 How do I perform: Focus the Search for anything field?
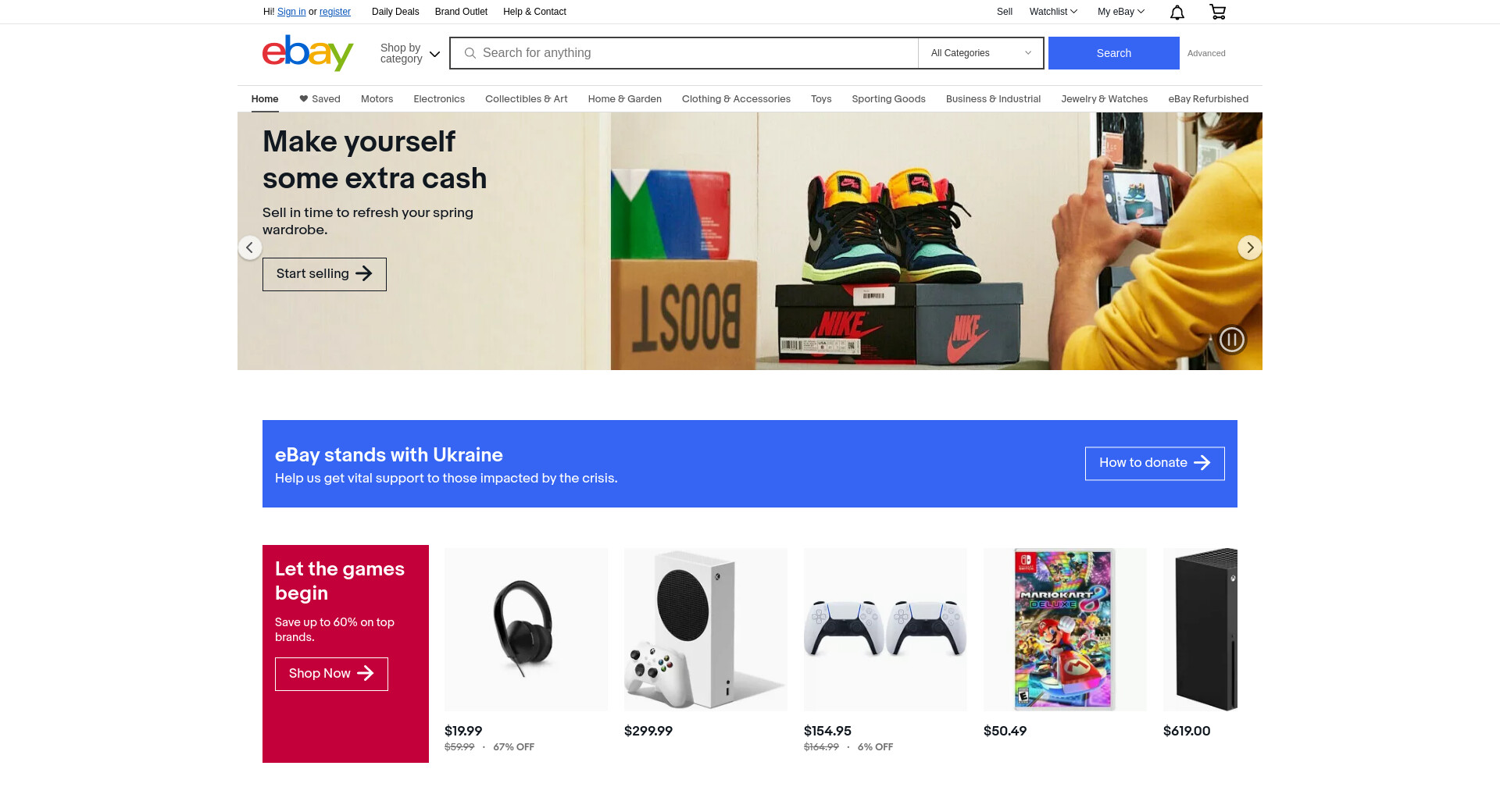684,53
